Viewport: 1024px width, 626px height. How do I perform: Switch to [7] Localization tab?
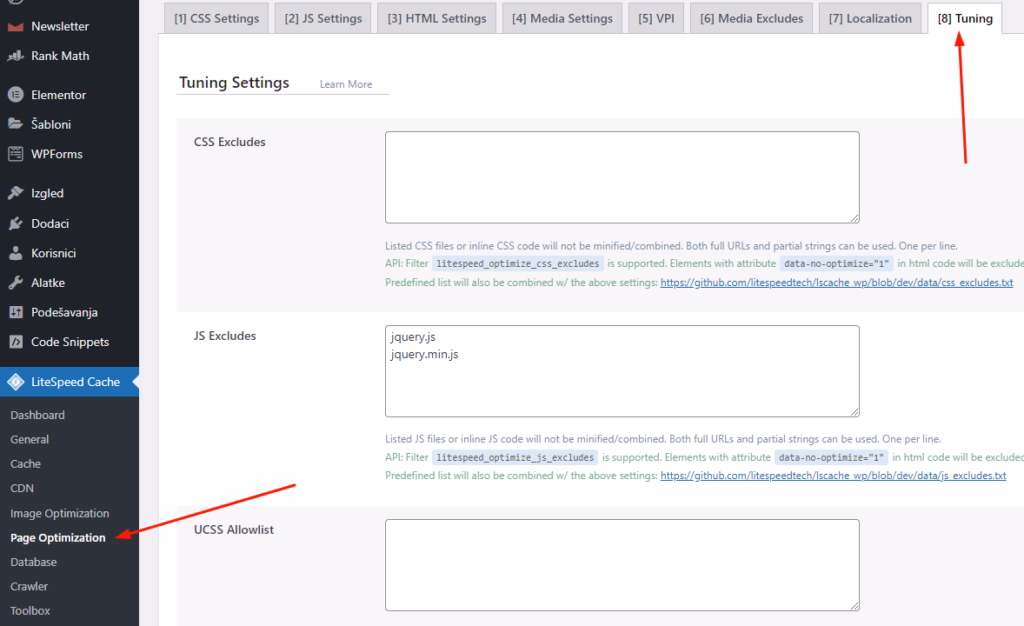click(871, 18)
